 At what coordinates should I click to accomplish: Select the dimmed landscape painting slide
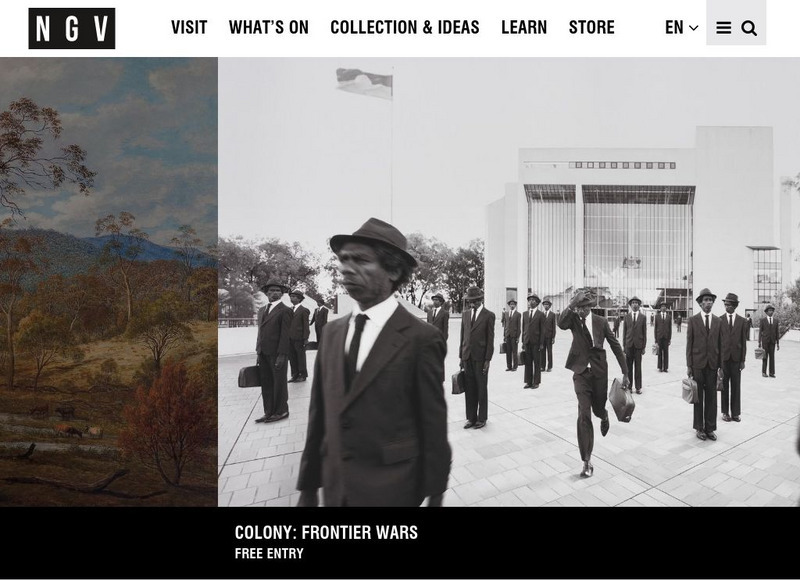click(109, 282)
